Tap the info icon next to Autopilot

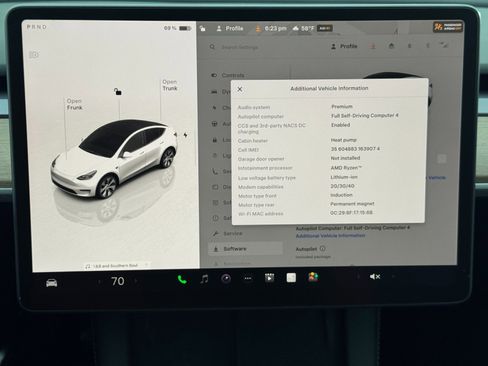click(322, 248)
